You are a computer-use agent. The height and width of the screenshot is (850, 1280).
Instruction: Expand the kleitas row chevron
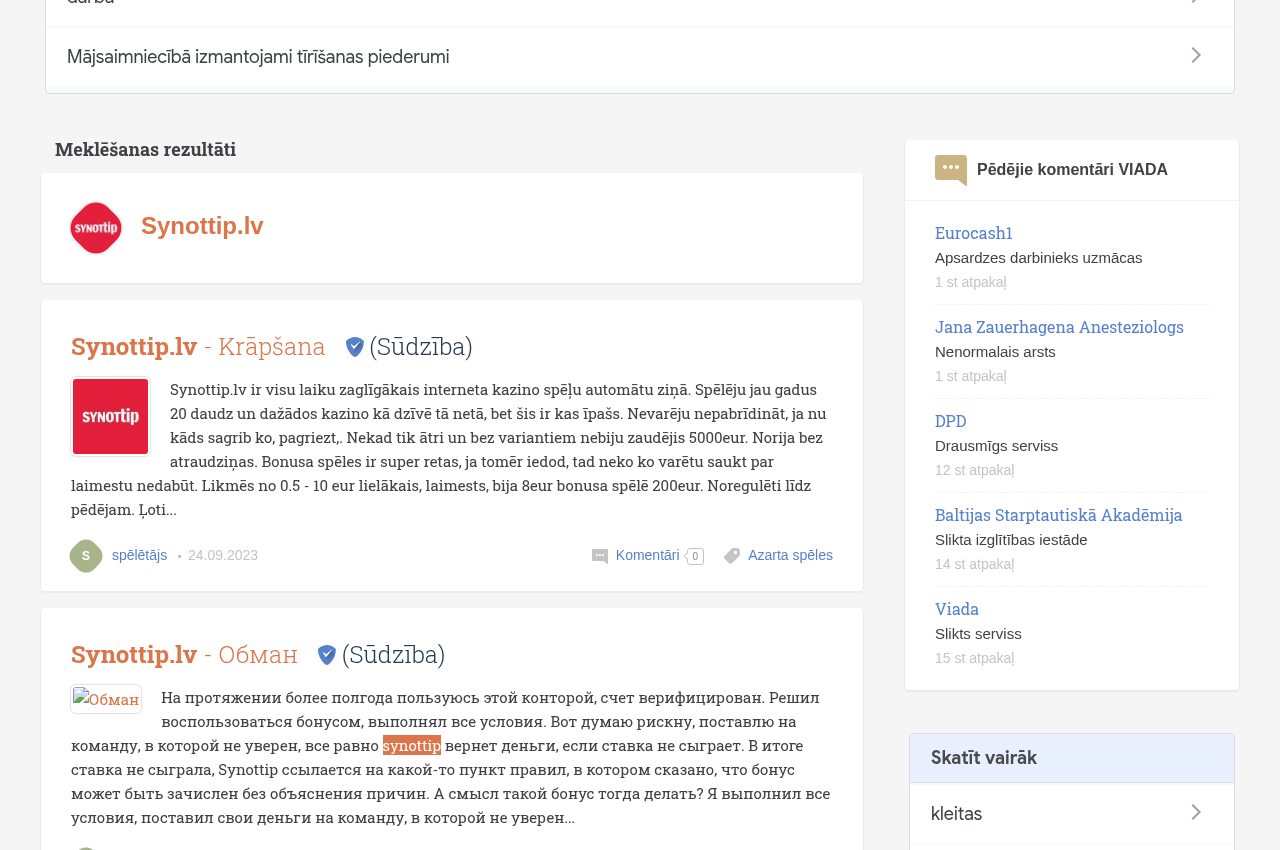[1196, 813]
